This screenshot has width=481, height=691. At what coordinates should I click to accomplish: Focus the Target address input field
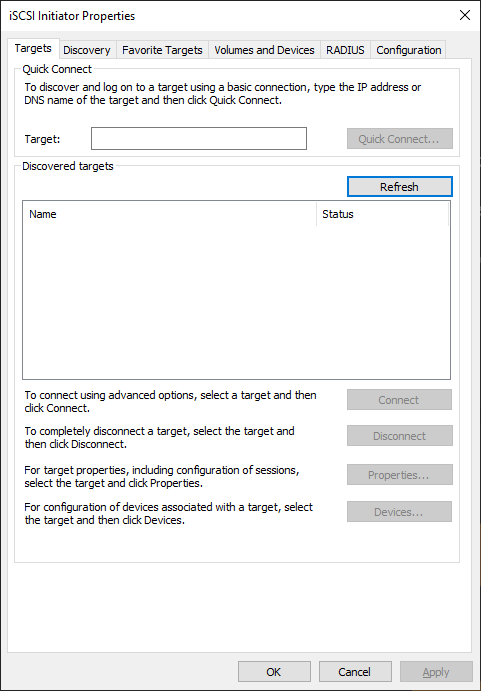pos(199,138)
